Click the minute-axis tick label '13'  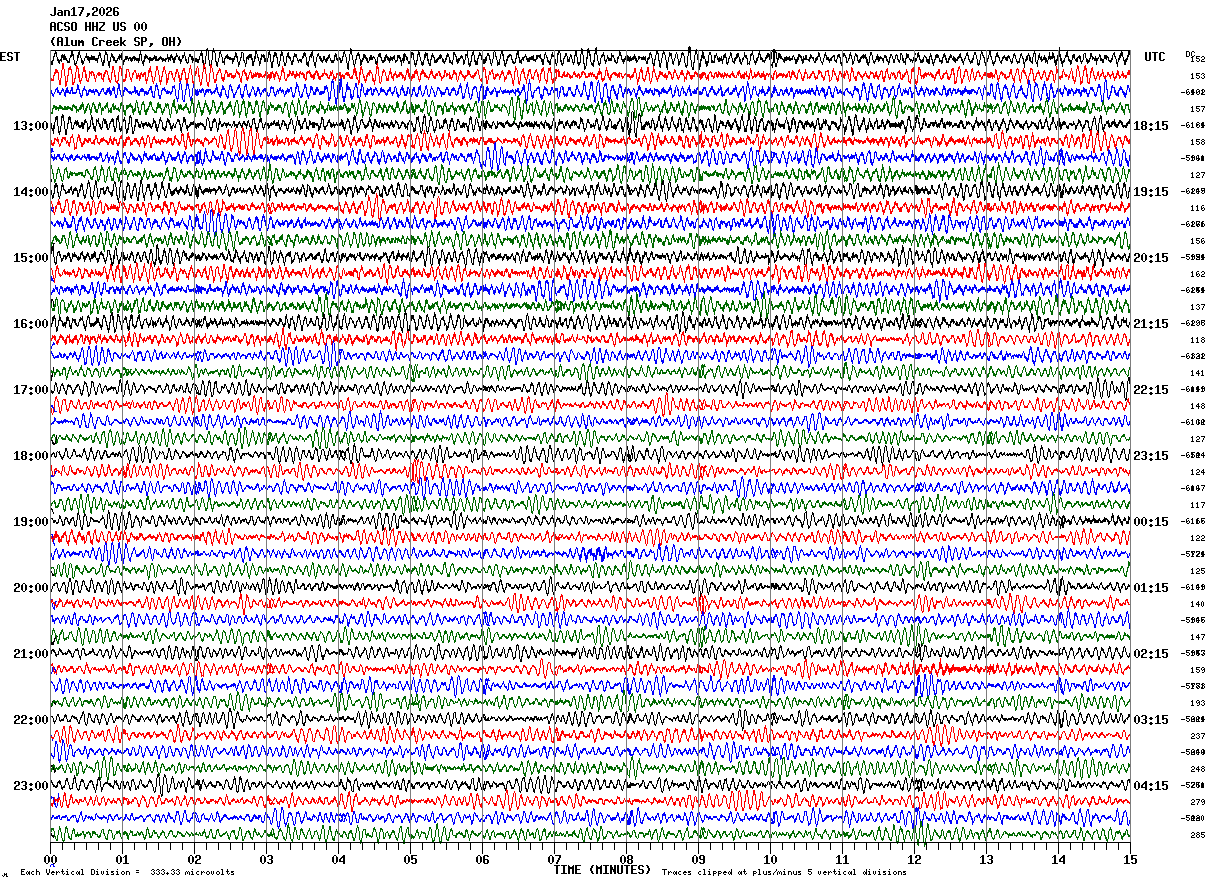(x=987, y=859)
